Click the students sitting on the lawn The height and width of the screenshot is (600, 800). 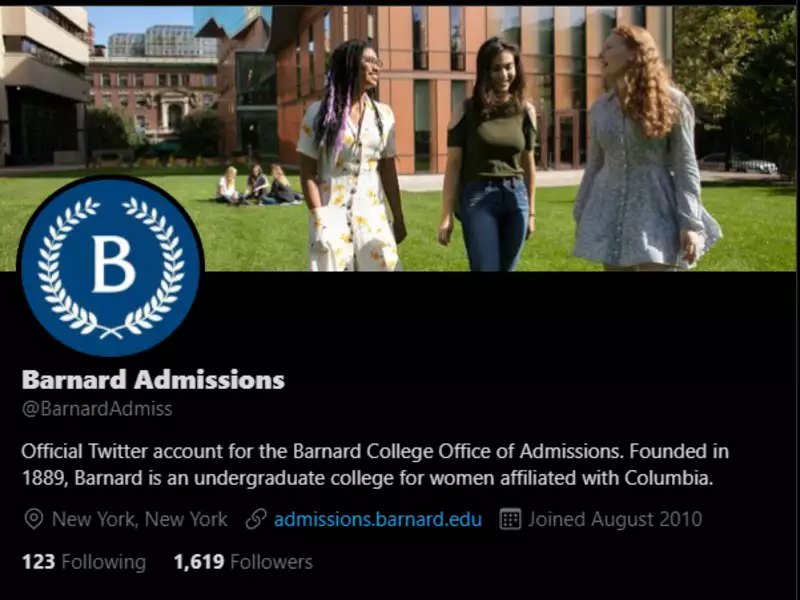(258, 185)
